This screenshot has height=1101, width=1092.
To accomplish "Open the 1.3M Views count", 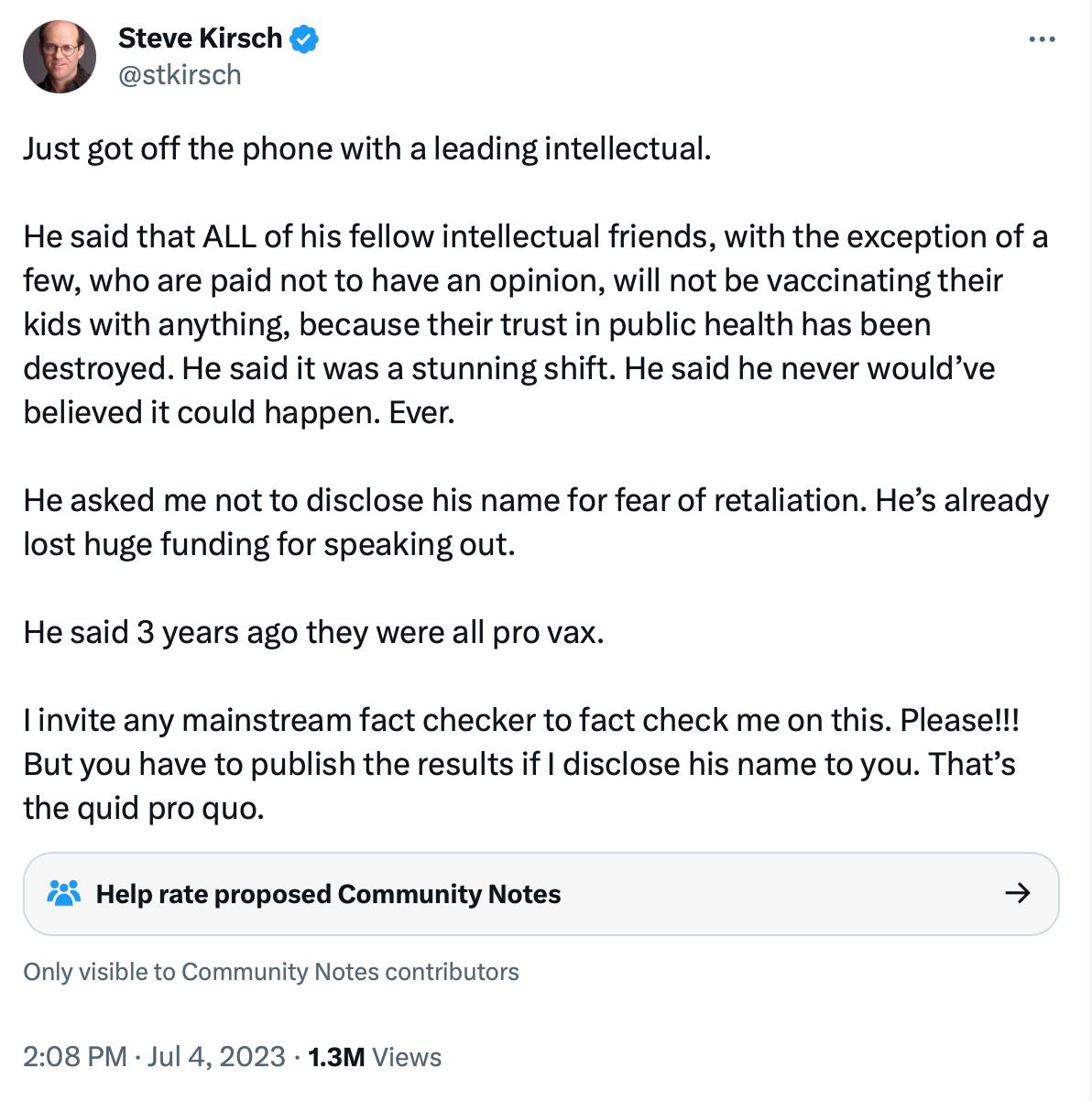I will 375,1057.
